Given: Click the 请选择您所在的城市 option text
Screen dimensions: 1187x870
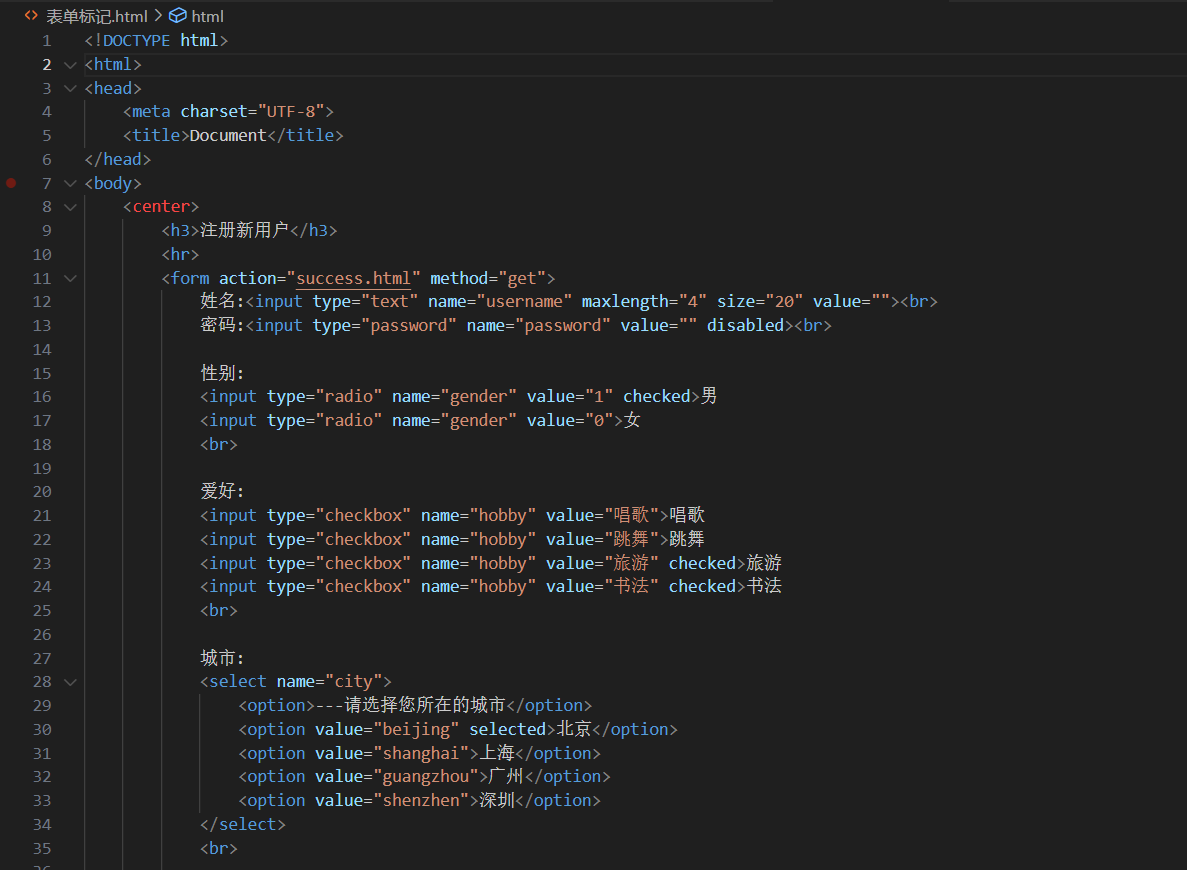Looking at the screenshot, I should pyautogui.click(x=425, y=706).
